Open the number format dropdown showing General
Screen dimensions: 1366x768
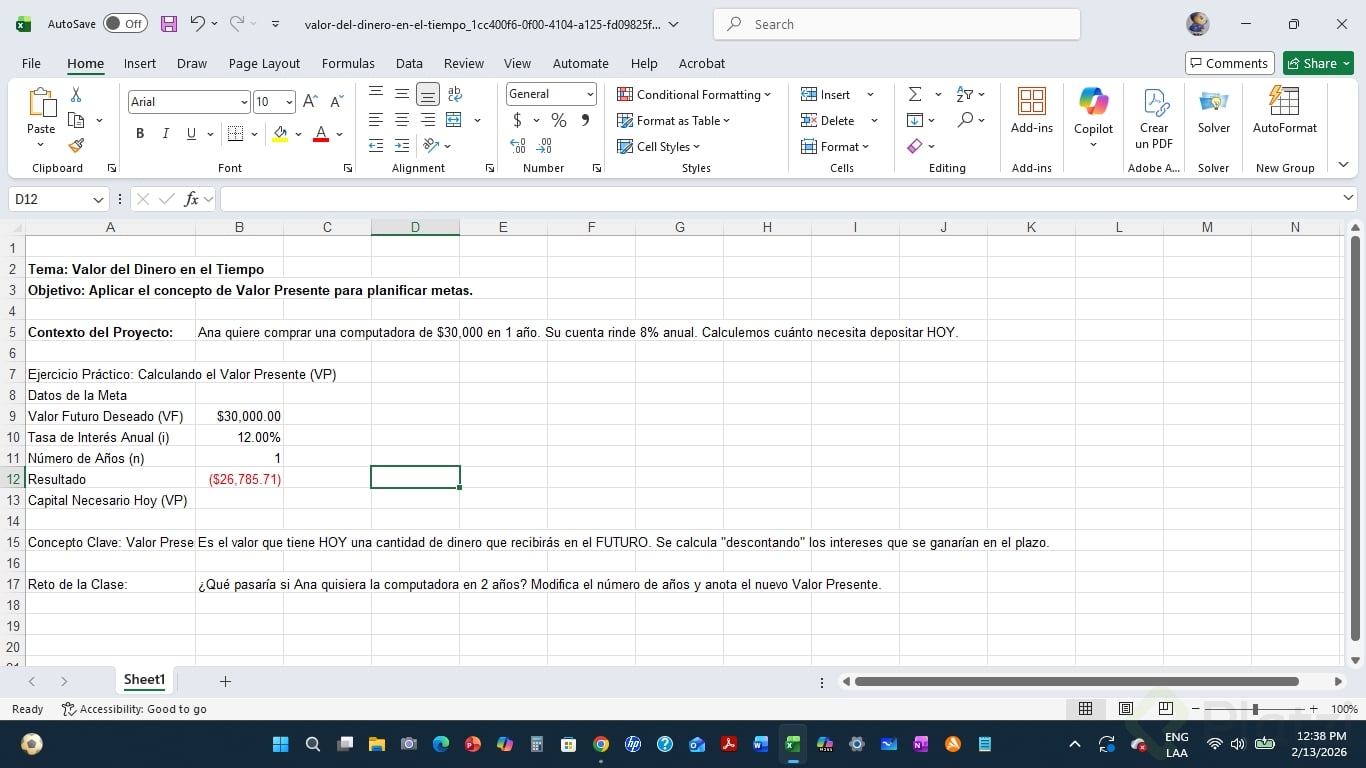tap(590, 94)
